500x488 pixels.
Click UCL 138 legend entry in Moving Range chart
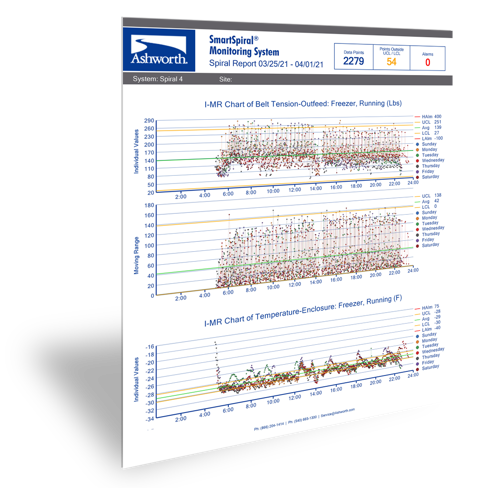pos(428,196)
